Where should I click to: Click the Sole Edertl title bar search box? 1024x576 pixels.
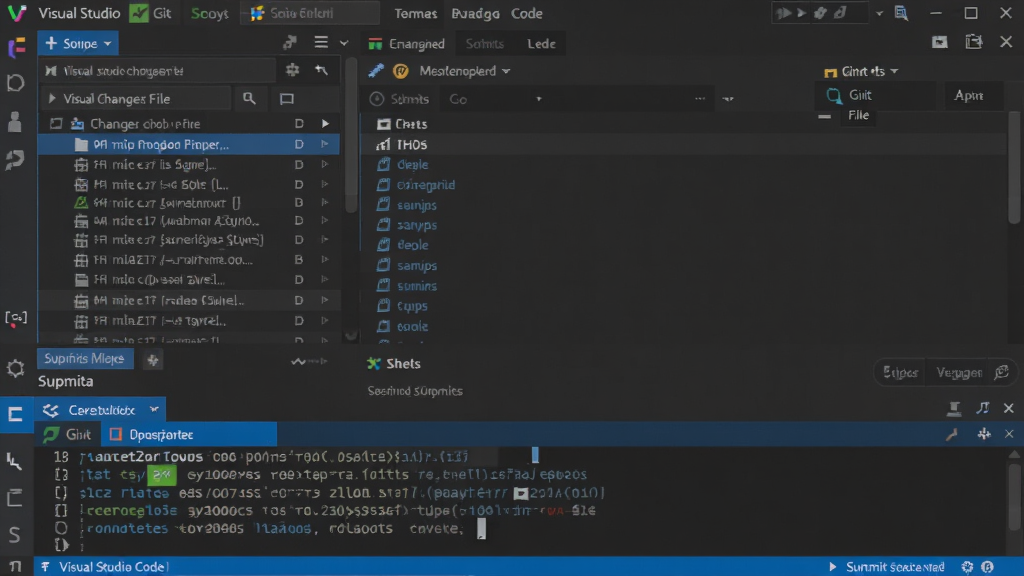point(310,13)
